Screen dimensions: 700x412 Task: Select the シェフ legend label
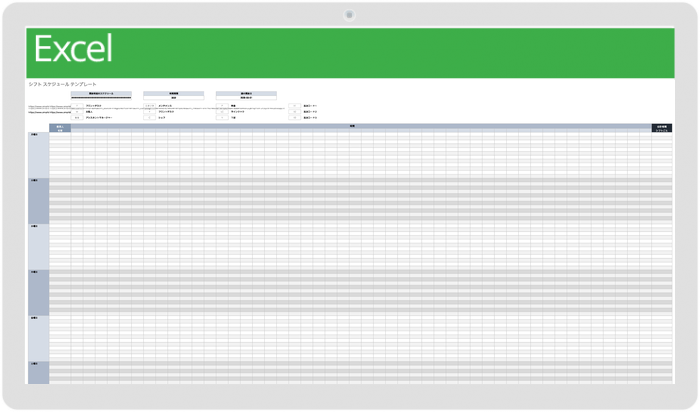coord(162,117)
